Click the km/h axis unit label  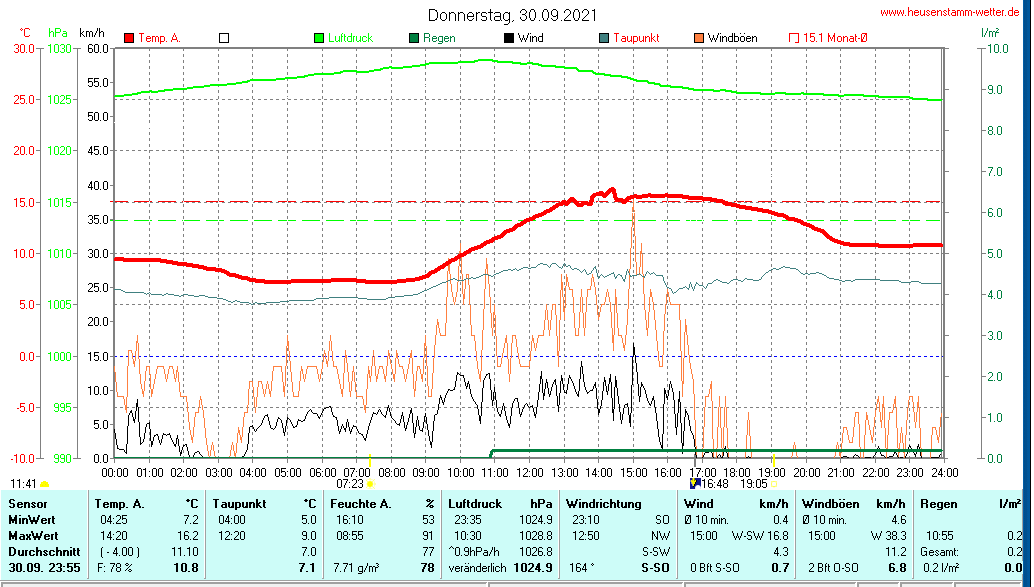92,33
